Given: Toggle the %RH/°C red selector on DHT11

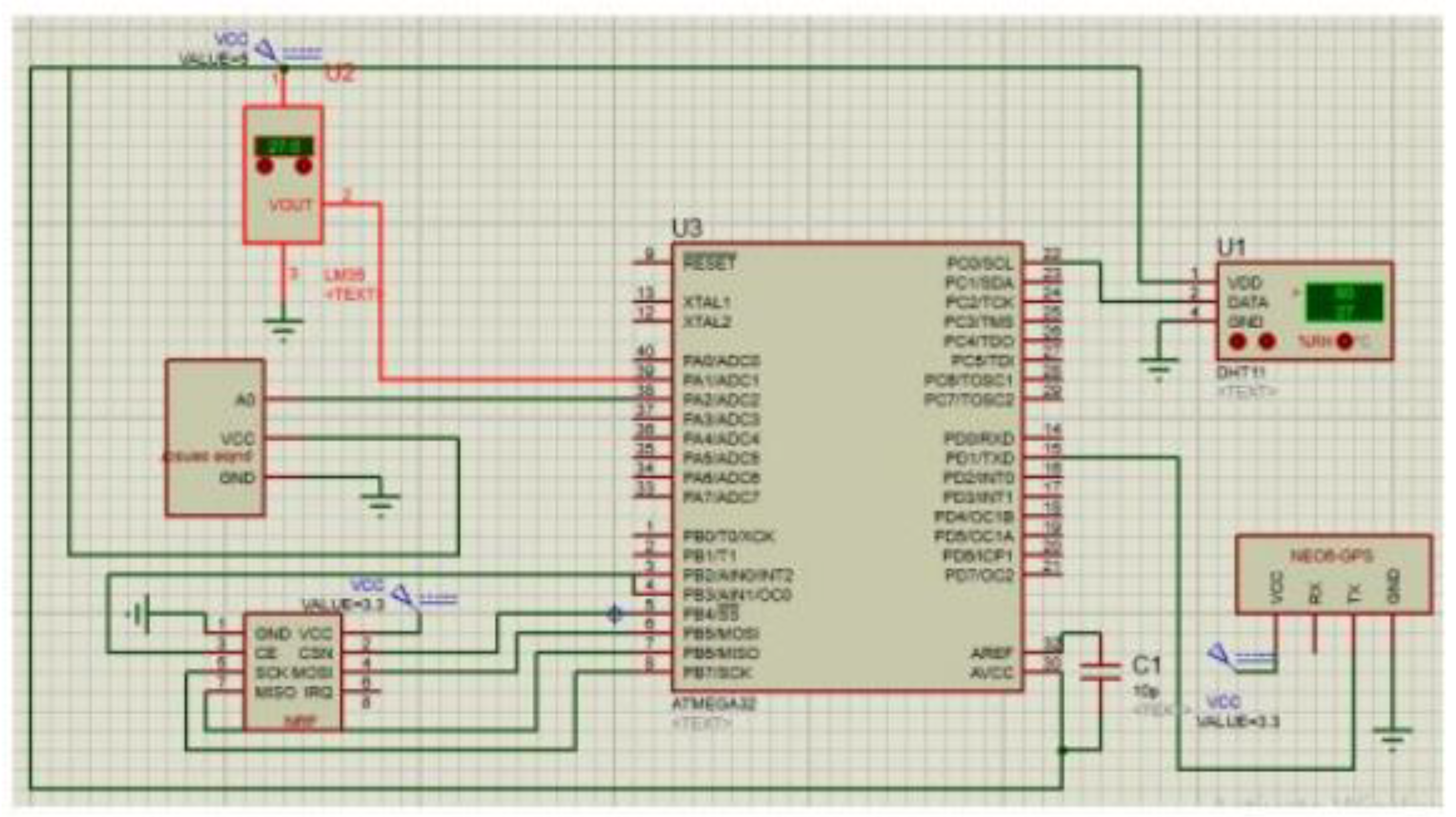Looking at the screenshot, I should click(x=1345, y=342).
